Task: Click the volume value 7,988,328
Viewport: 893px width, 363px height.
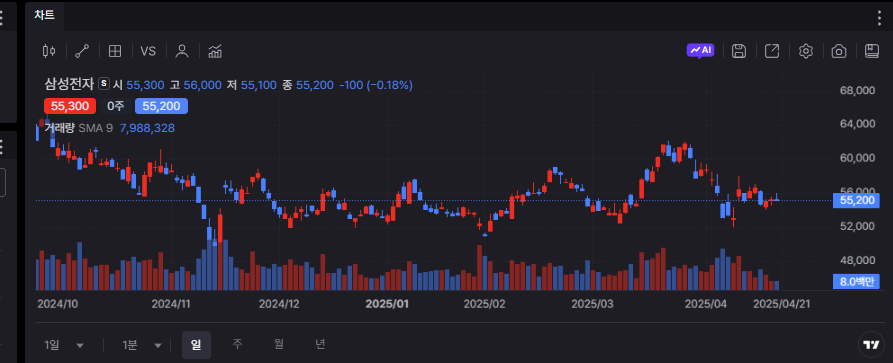Action: coord(147,128)
